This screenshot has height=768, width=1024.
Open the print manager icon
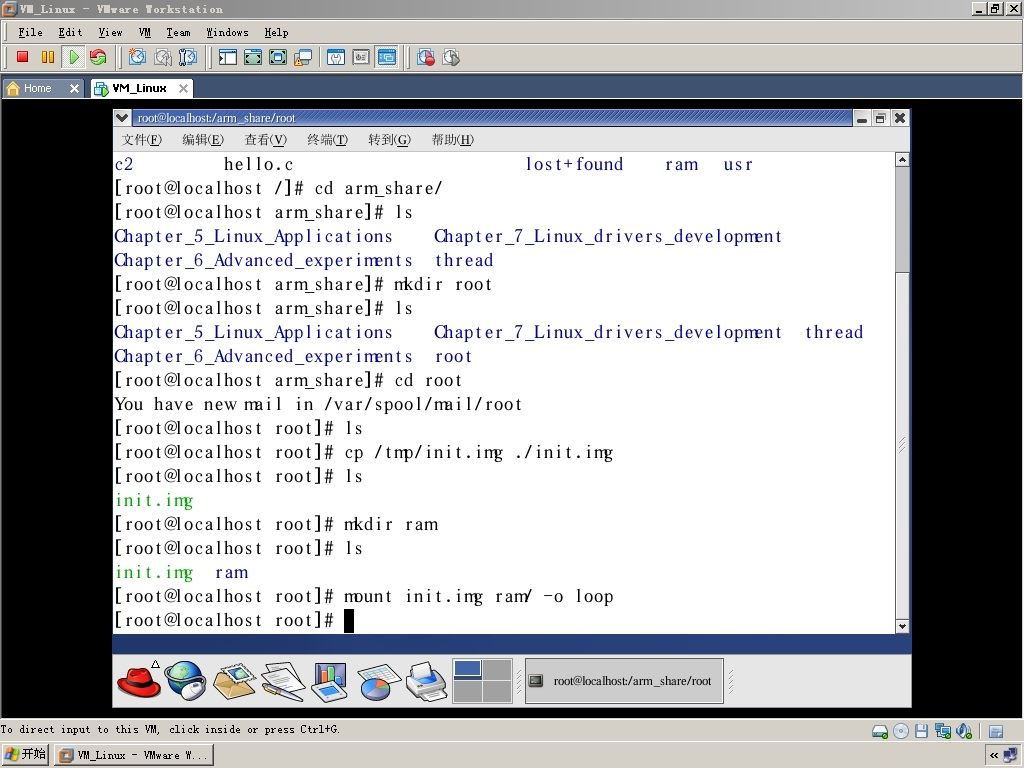[x=426, y=680]
